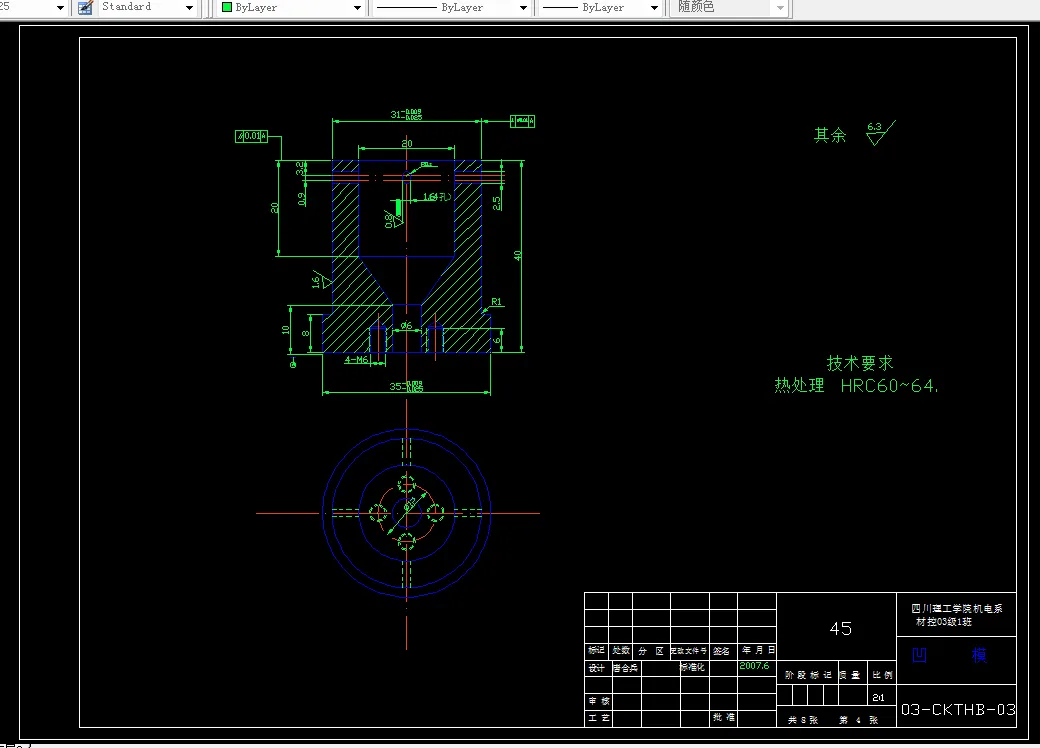Click the 第4张 sheet number text
The width and height of the screenshot is (1040, 748).
pos(859,720)
